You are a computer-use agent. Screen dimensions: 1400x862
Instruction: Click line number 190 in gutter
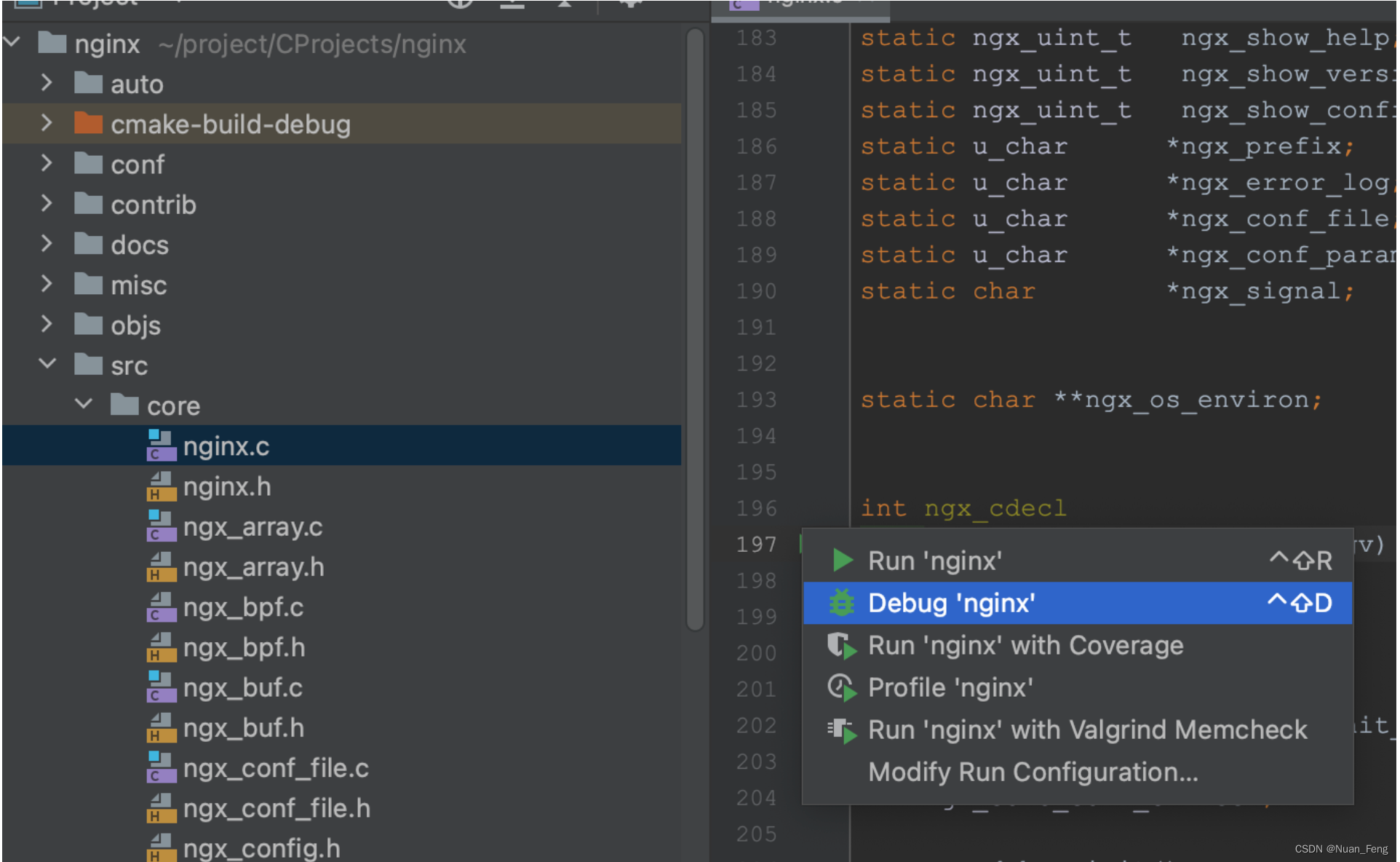click(x=756, y=291)
